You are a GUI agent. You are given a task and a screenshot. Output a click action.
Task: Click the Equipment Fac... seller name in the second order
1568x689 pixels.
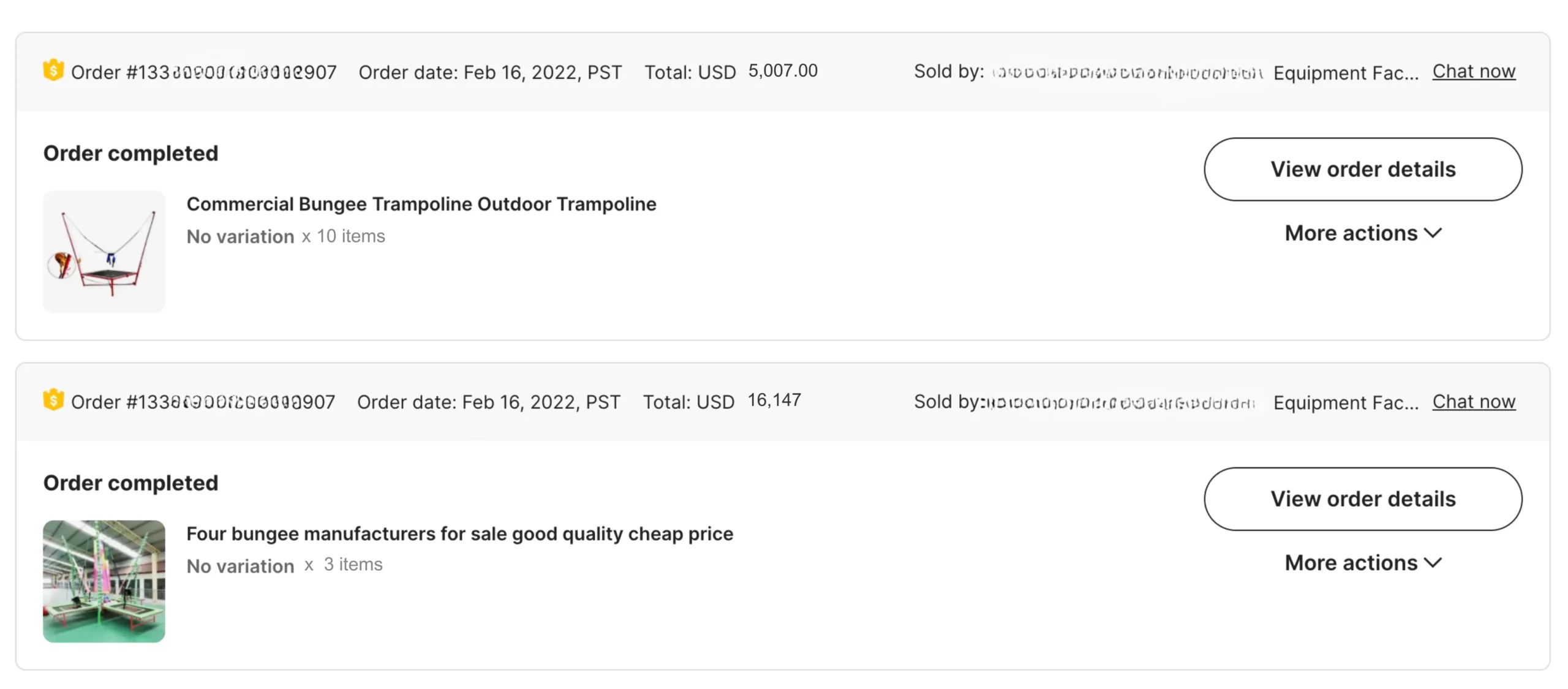pyautogui.click(x=1345, y=402)
